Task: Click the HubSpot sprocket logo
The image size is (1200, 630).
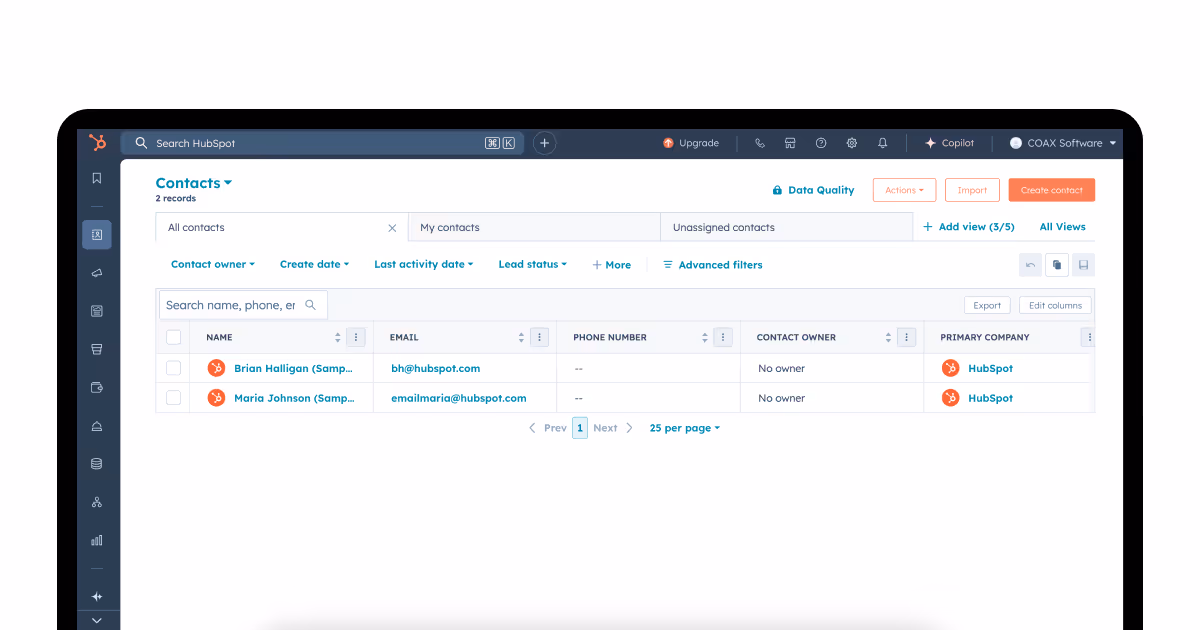Action: pos(97,143)
